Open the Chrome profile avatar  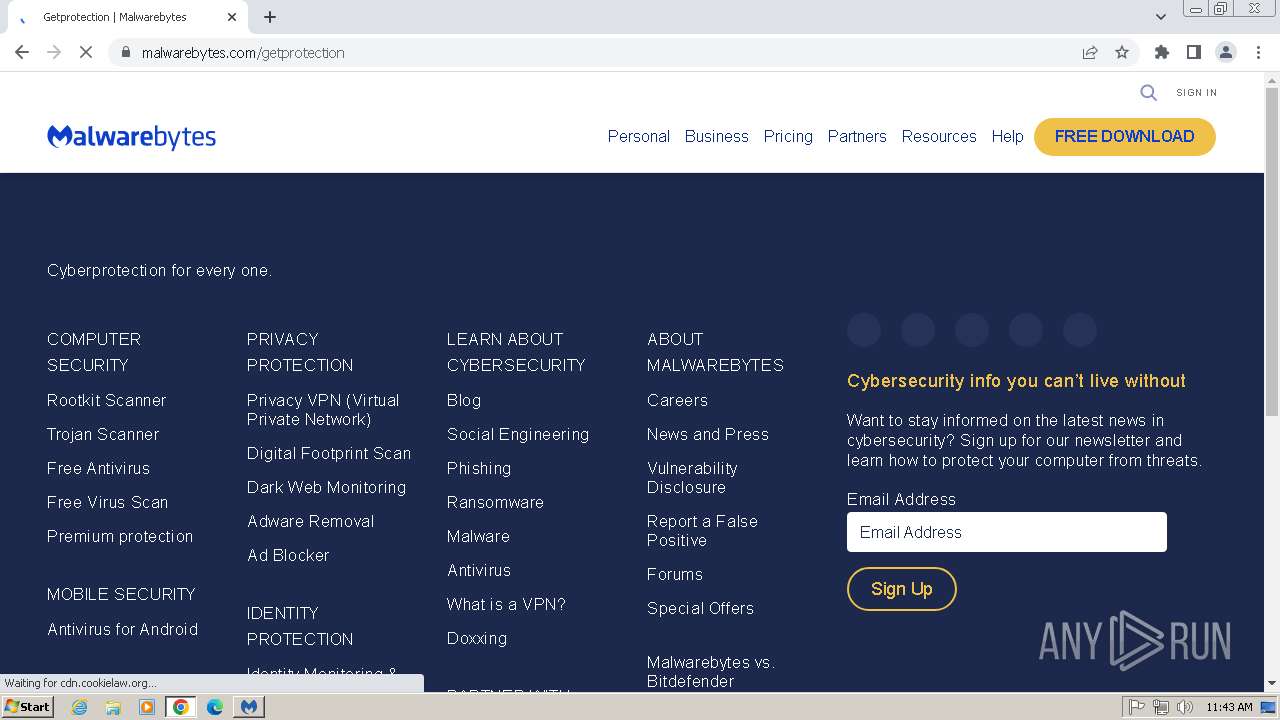point(1225,52)
